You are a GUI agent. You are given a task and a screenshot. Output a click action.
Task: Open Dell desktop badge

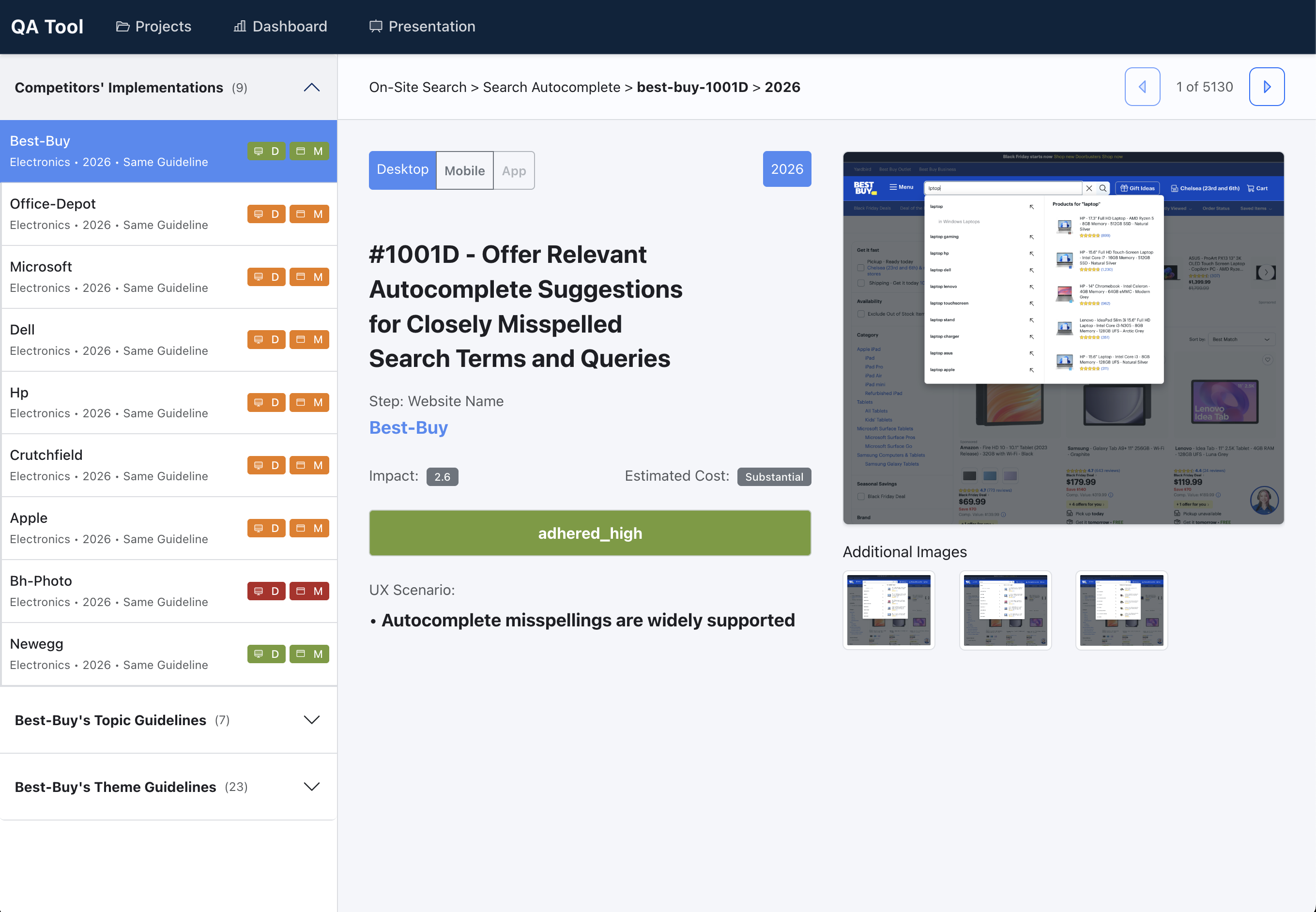click(266, 340)
